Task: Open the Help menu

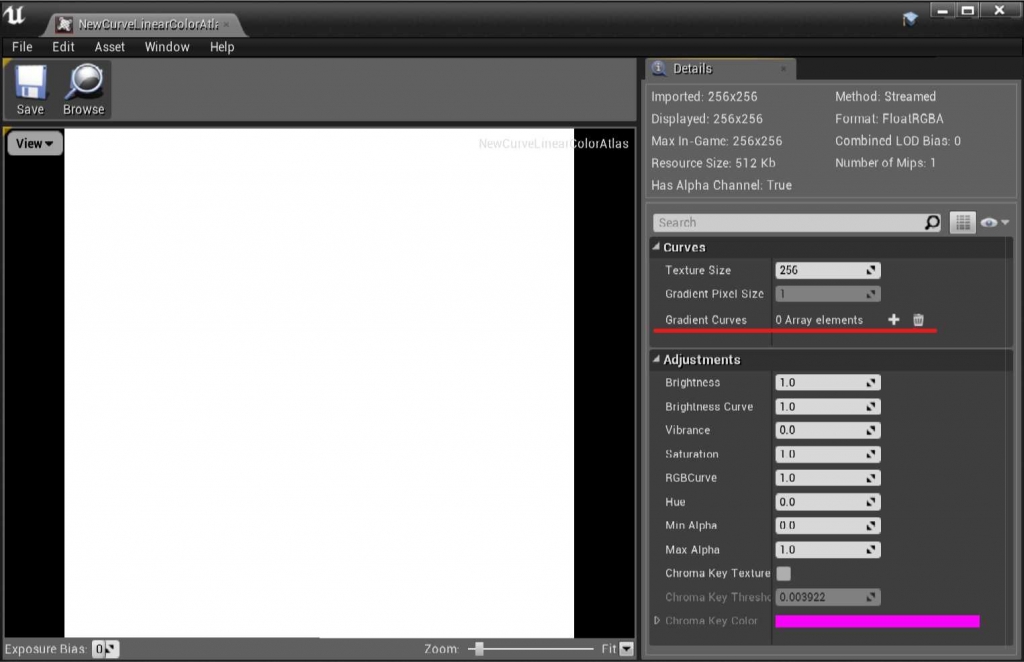Action: (x=222, y=47)
